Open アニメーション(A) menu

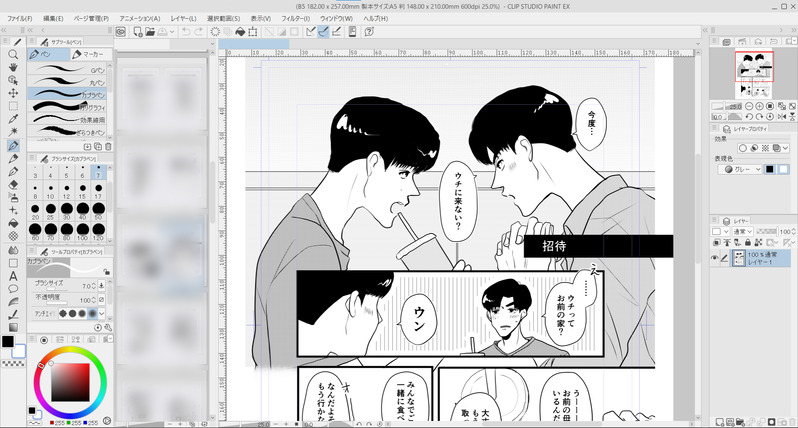139,18
